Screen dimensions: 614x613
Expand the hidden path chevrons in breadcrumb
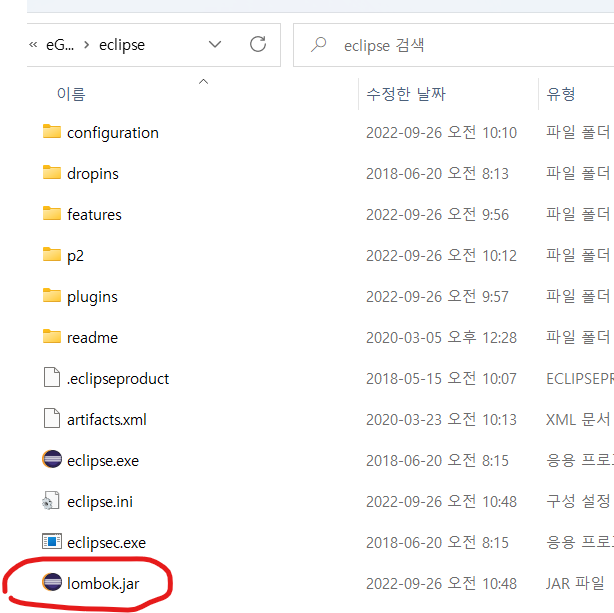pyautogui.click(x=33, y=45)
